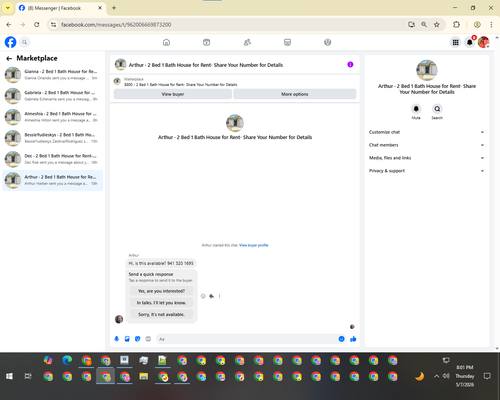Click the Arthur listing title in the chat header
This screenshot has width=500, height=400.
point(206,65)
